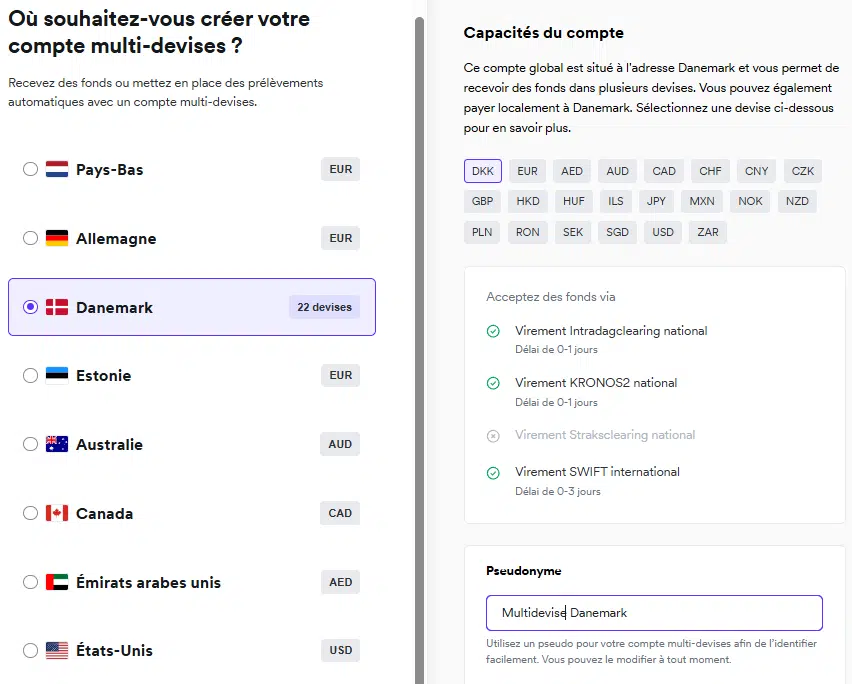The height and width of the screenshot is (684, 852).
Task: Select the USD currency
Action: tap(662, 232)
